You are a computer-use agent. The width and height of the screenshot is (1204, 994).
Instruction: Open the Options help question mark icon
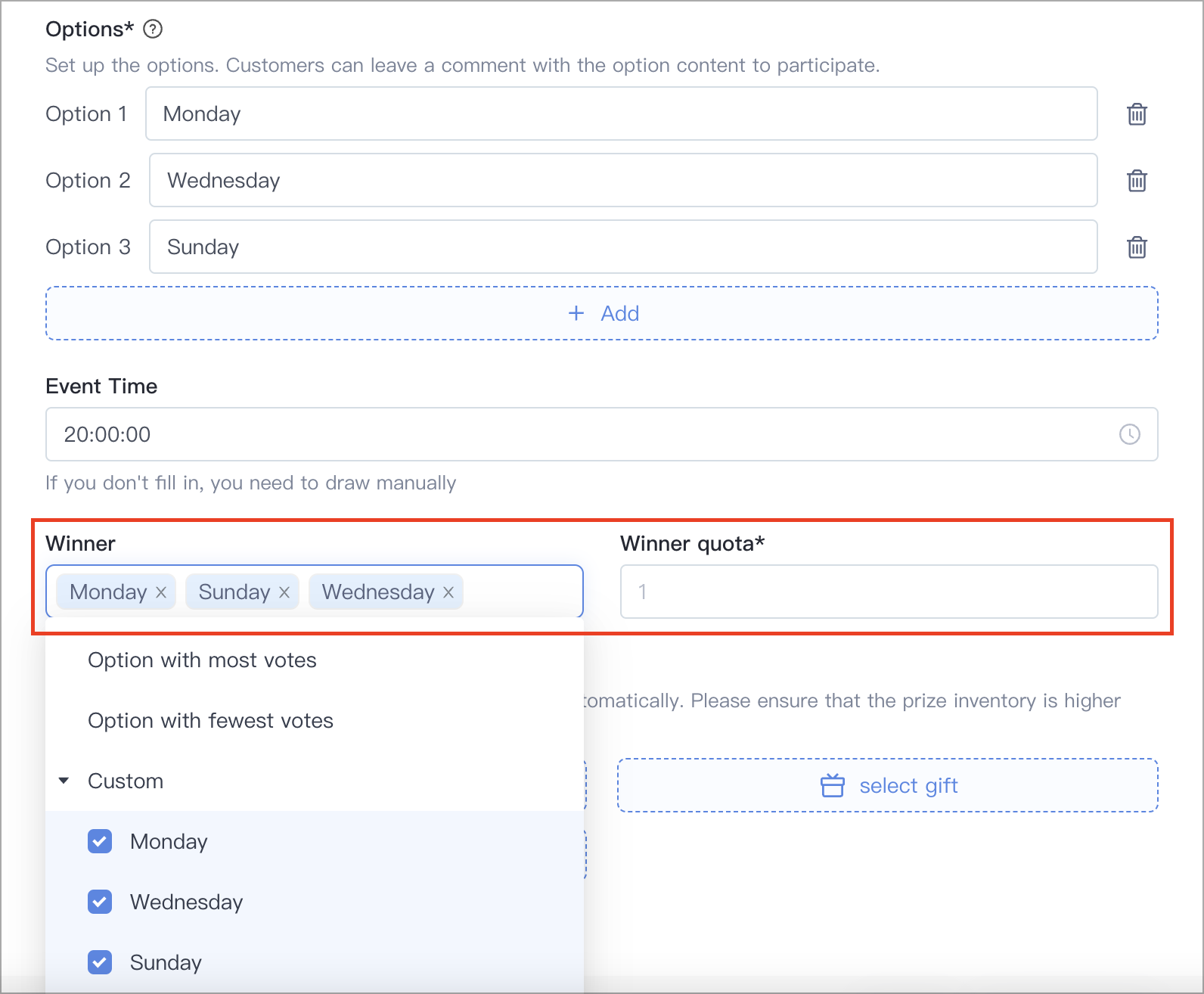[x=153, y=30]
